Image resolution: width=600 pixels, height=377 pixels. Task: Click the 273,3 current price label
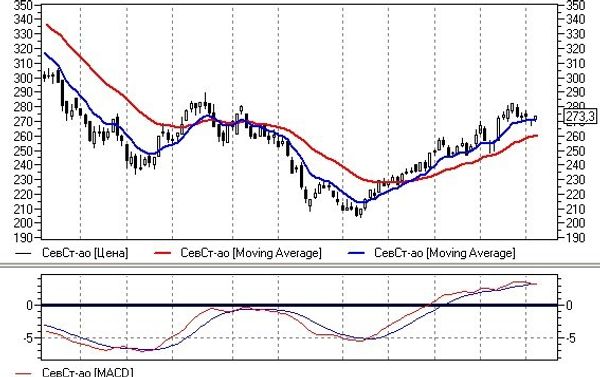click(x=580, y=116)
